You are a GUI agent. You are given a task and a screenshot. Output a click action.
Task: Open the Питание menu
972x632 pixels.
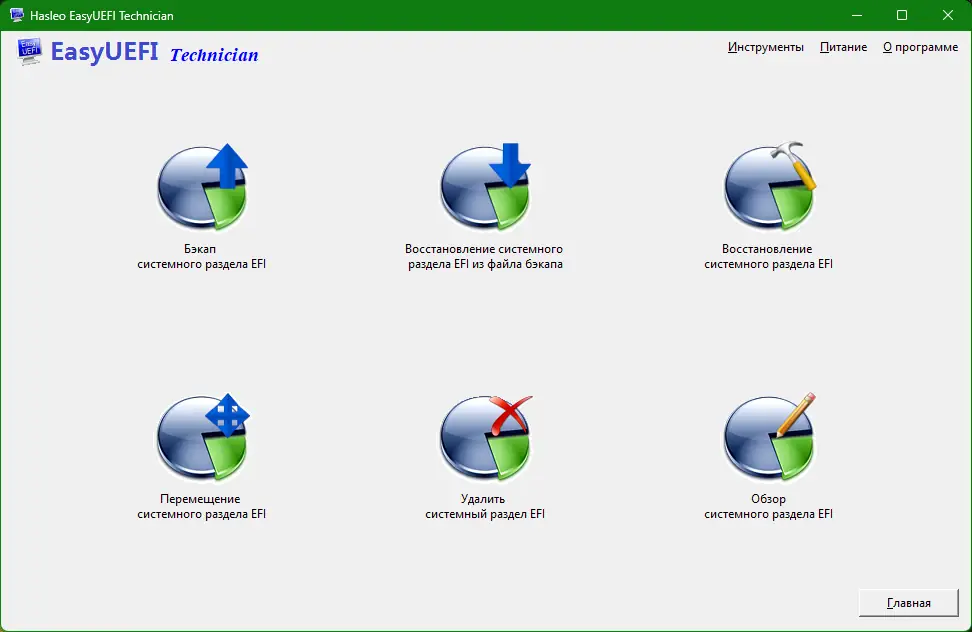click(843, 47)
